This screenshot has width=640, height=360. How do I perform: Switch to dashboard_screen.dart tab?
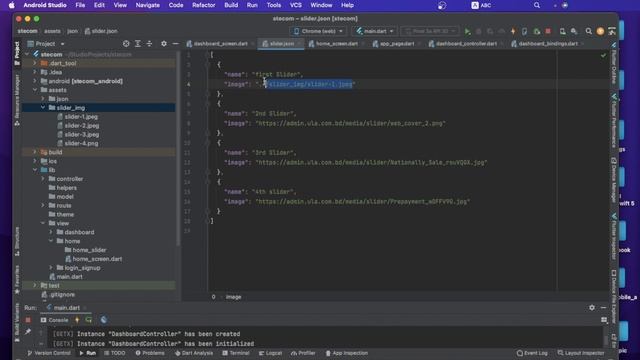click(x=220, y=44)
